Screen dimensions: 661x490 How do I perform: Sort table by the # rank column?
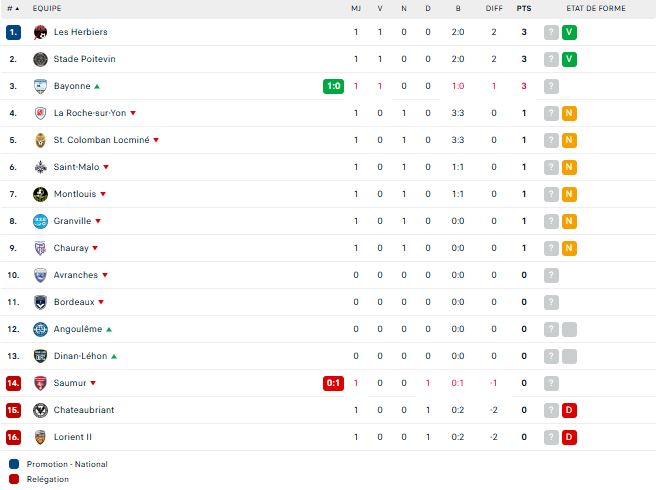point(13,8)
